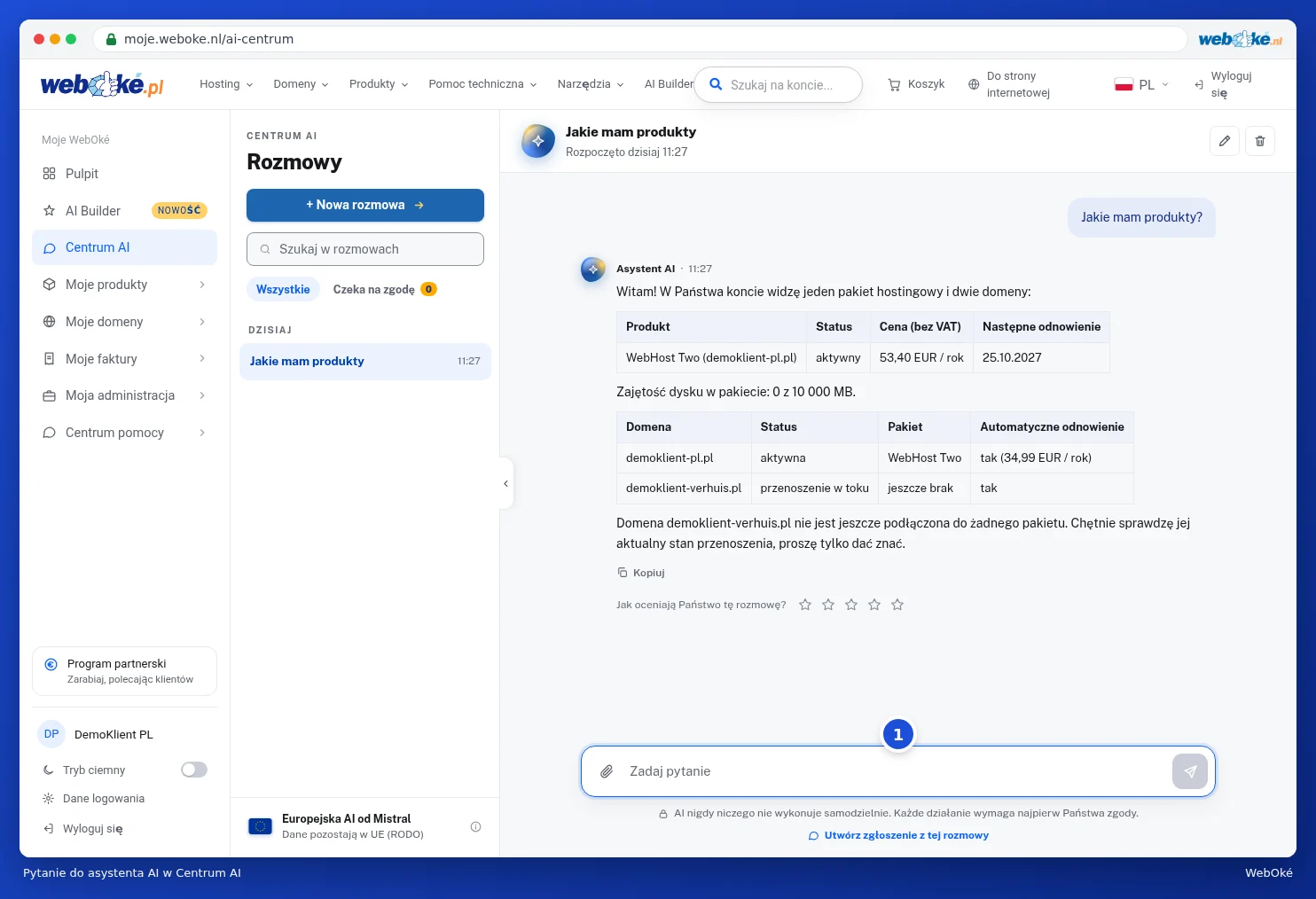Collapse the conversations panel with the chevron handle
Image resolution: width=1316 pixels, height=899 pixels.
506,483
